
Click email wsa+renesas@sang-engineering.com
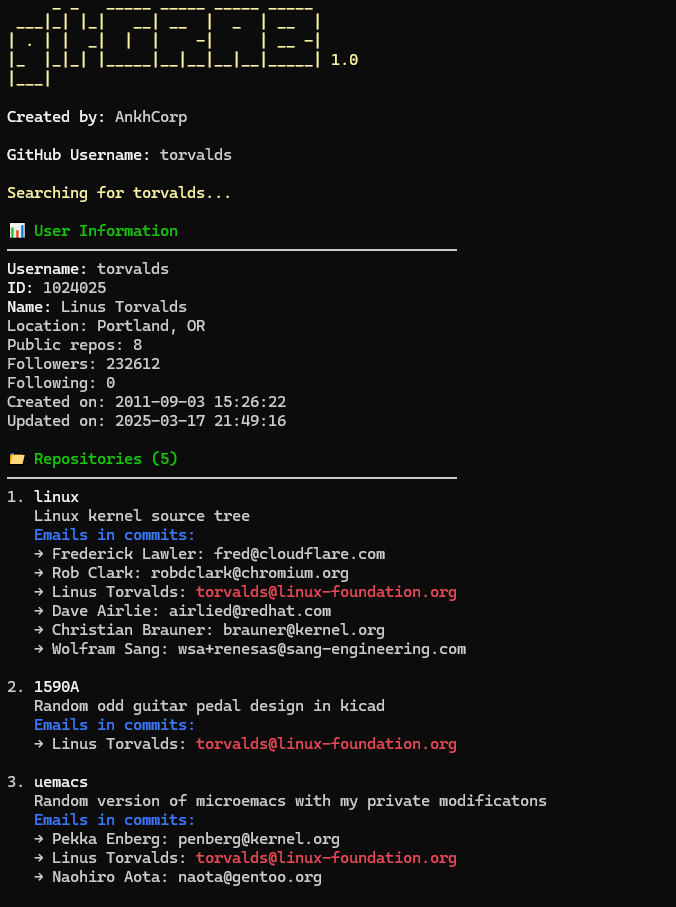322,649
